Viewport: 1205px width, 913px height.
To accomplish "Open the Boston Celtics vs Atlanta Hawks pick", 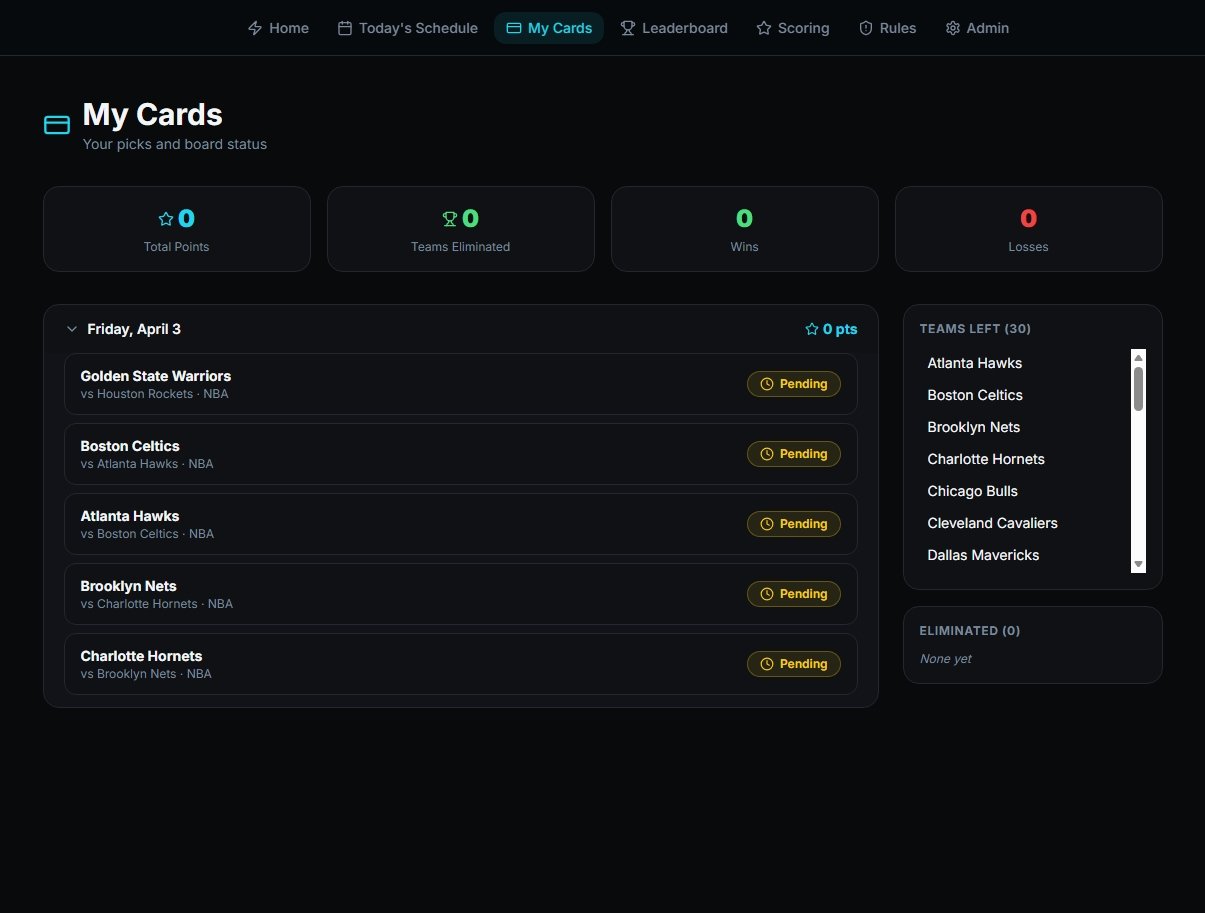I will 400,454.
